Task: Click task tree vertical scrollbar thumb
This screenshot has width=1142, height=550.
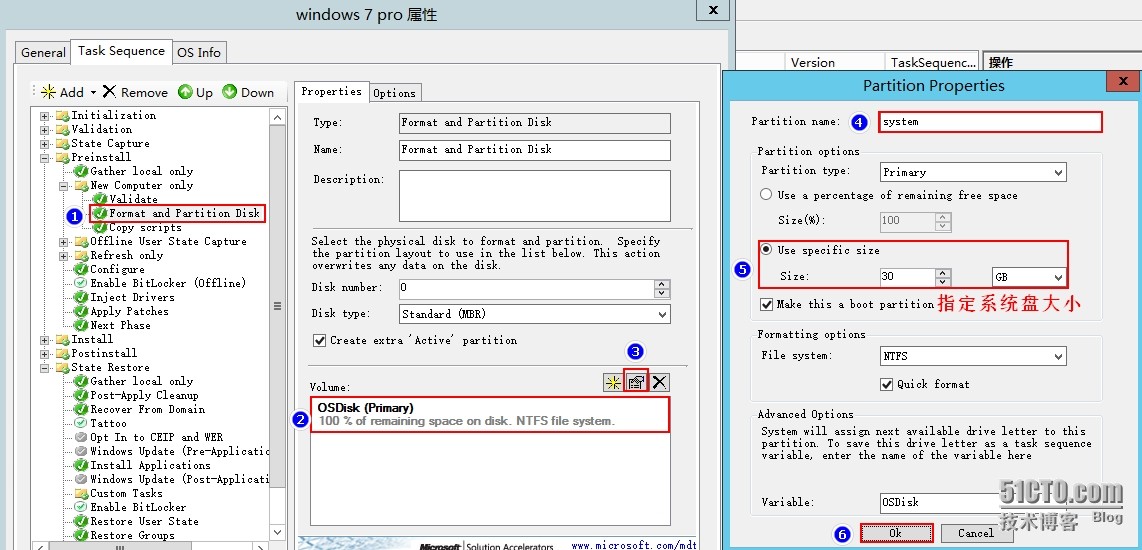Action: click(x=277, y=307)
